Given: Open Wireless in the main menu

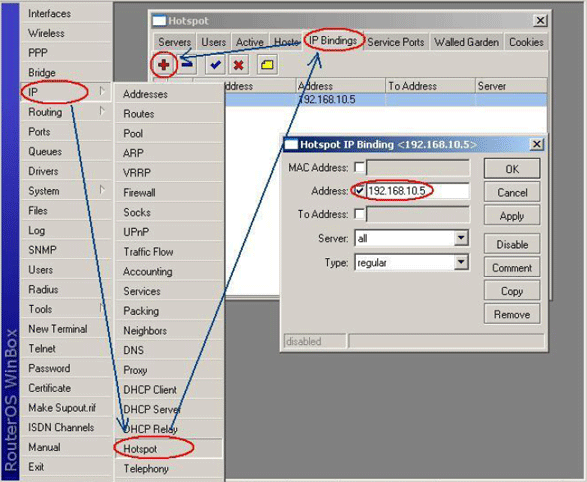Looking at the screenshot, I should [x=66, y=33].
